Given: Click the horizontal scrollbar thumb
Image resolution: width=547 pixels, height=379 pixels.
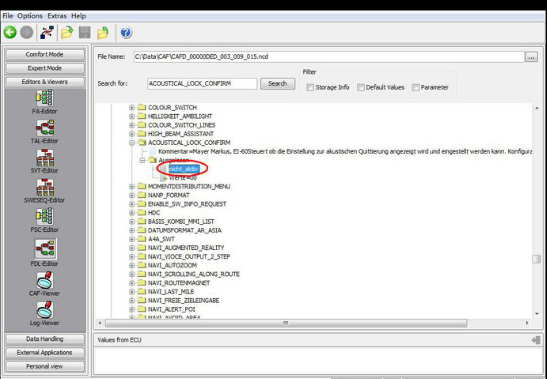Looking at the screenshot, I should pyautogui.click(x=286, y=323).
